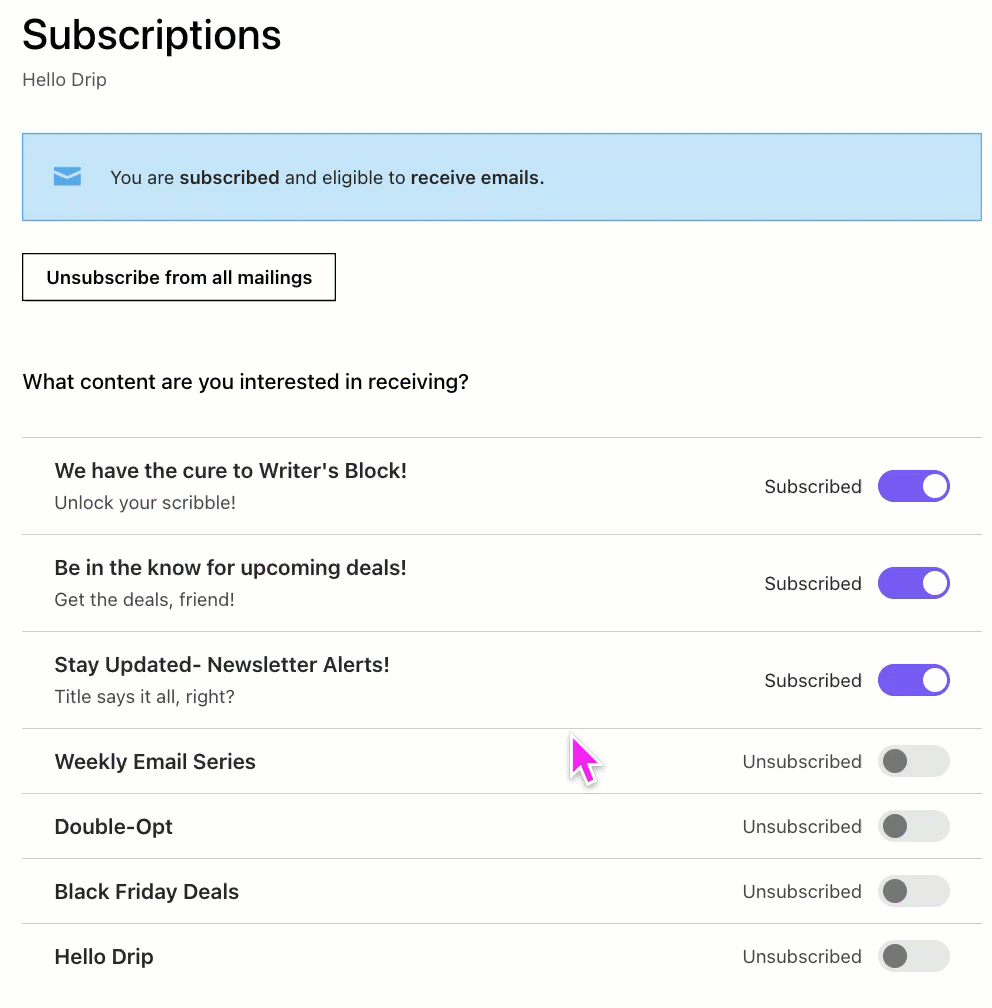Image resolution: width=992 pixels, height=1008 pixels.
Task: Turn on the Hello Drip subscription switch
Action: 913,956
